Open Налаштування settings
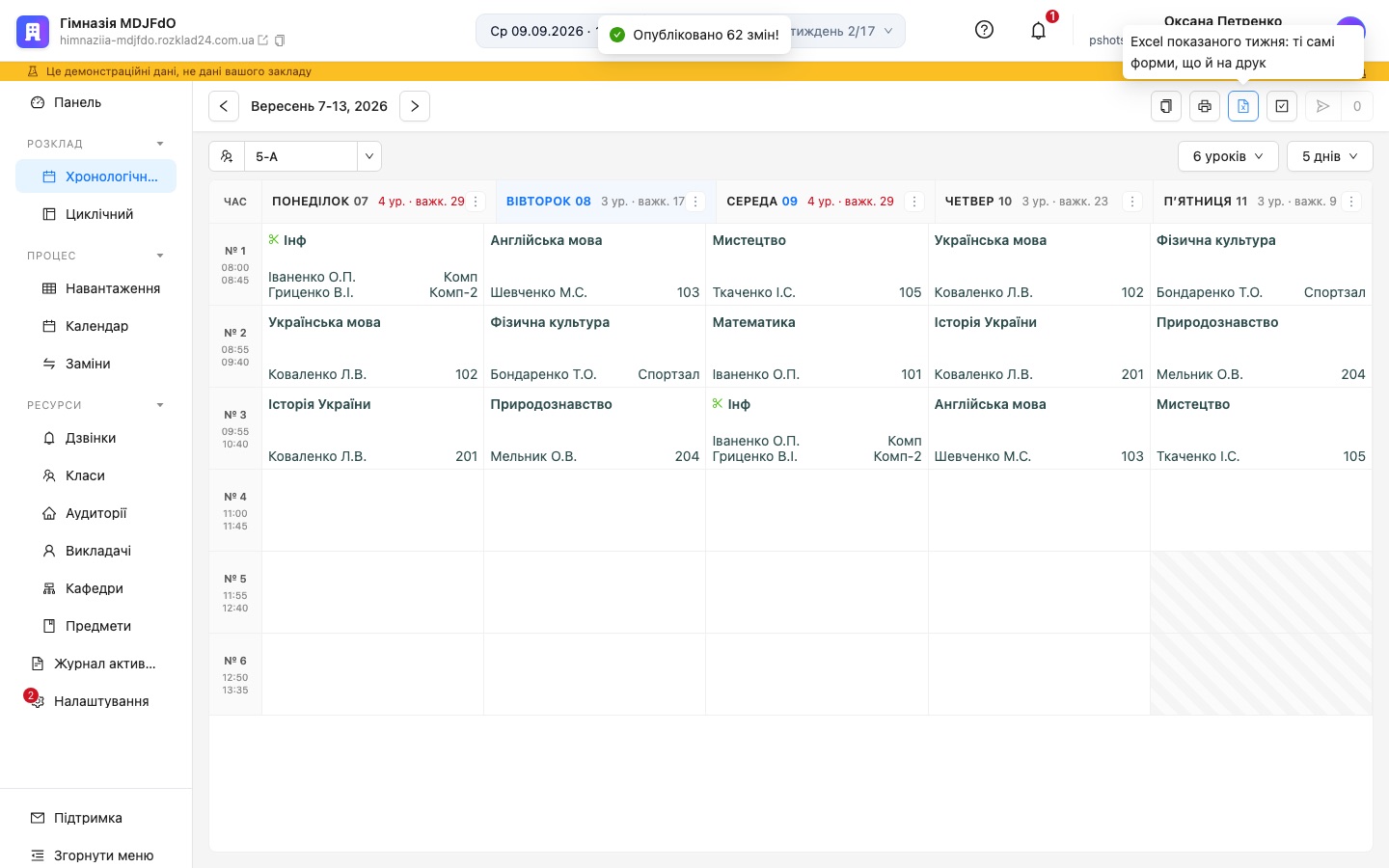Viewport: 1389px width, 868px height. click(x=95, y=701)
